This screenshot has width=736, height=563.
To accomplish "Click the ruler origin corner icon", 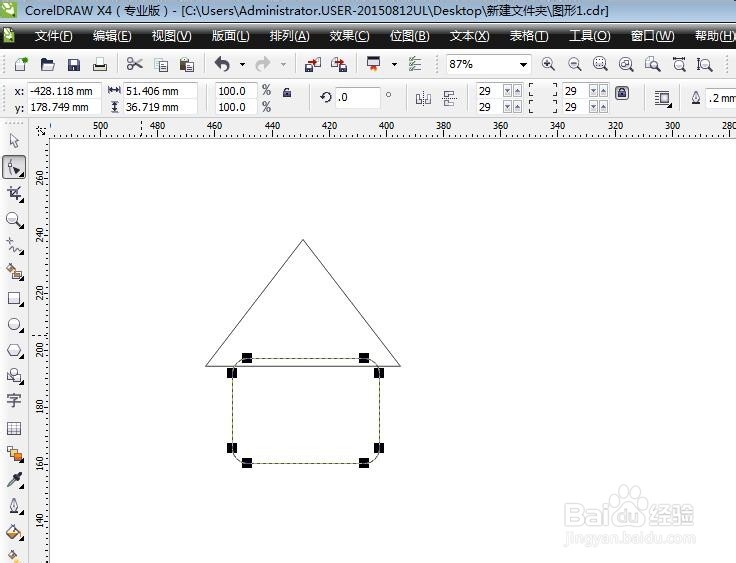I will point(41,130).
